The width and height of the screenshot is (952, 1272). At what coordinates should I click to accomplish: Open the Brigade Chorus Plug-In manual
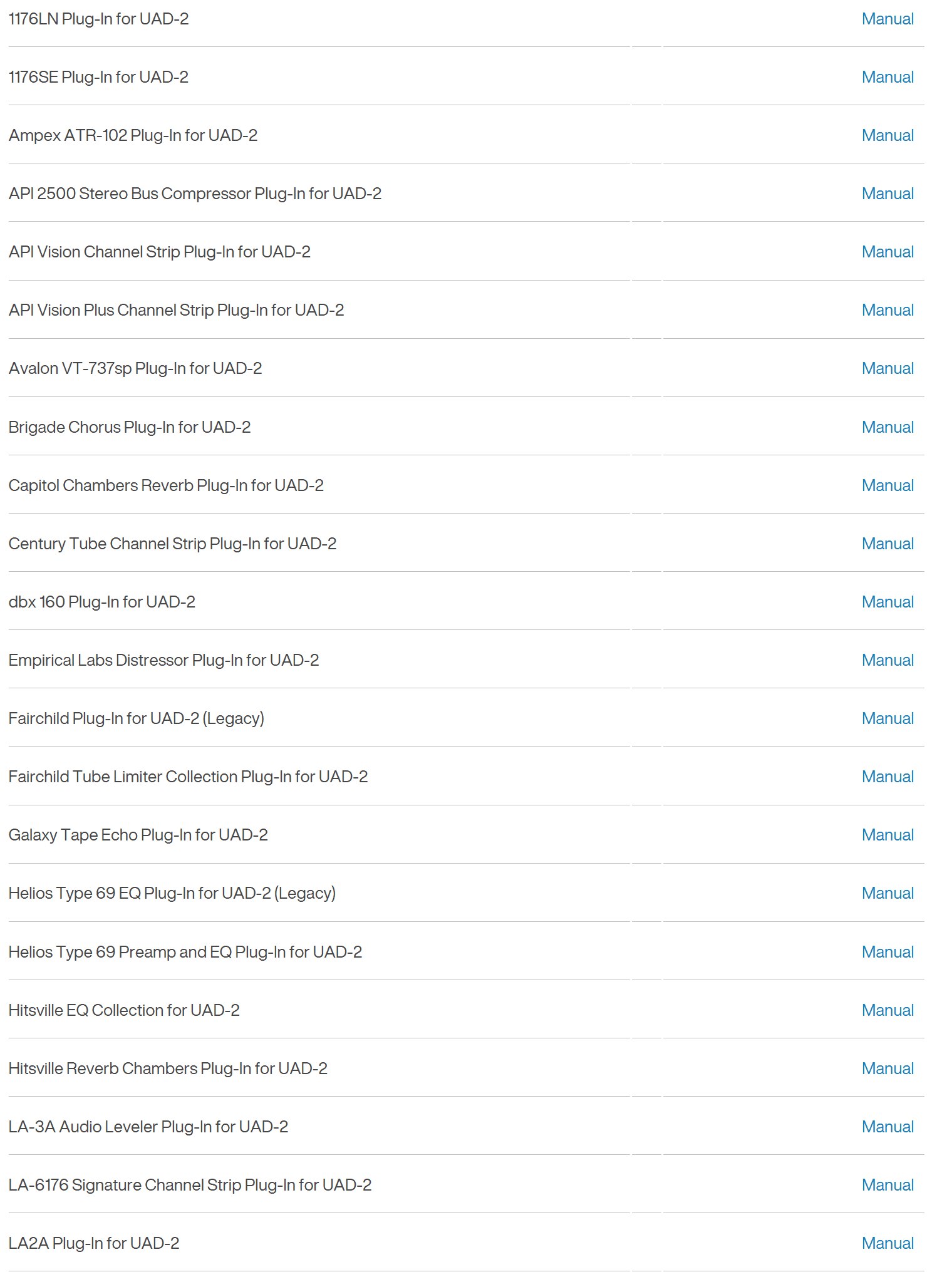(x=887, y=428)
